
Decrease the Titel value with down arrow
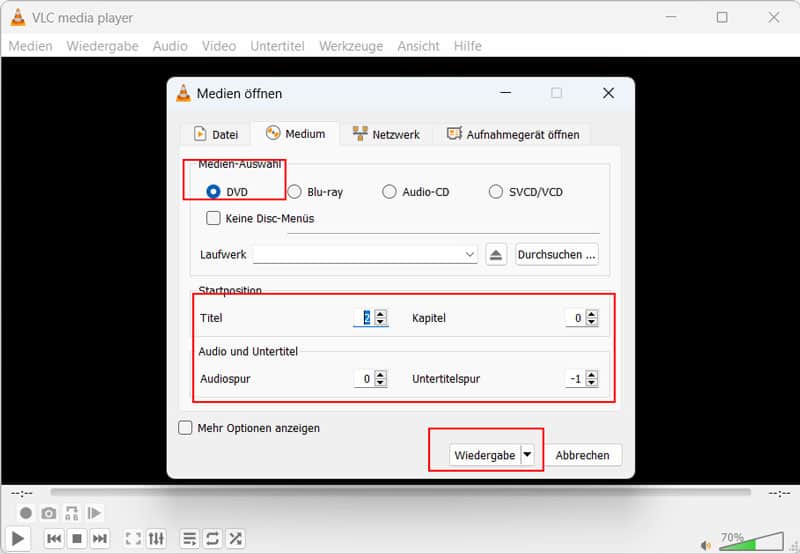(380, 322)
